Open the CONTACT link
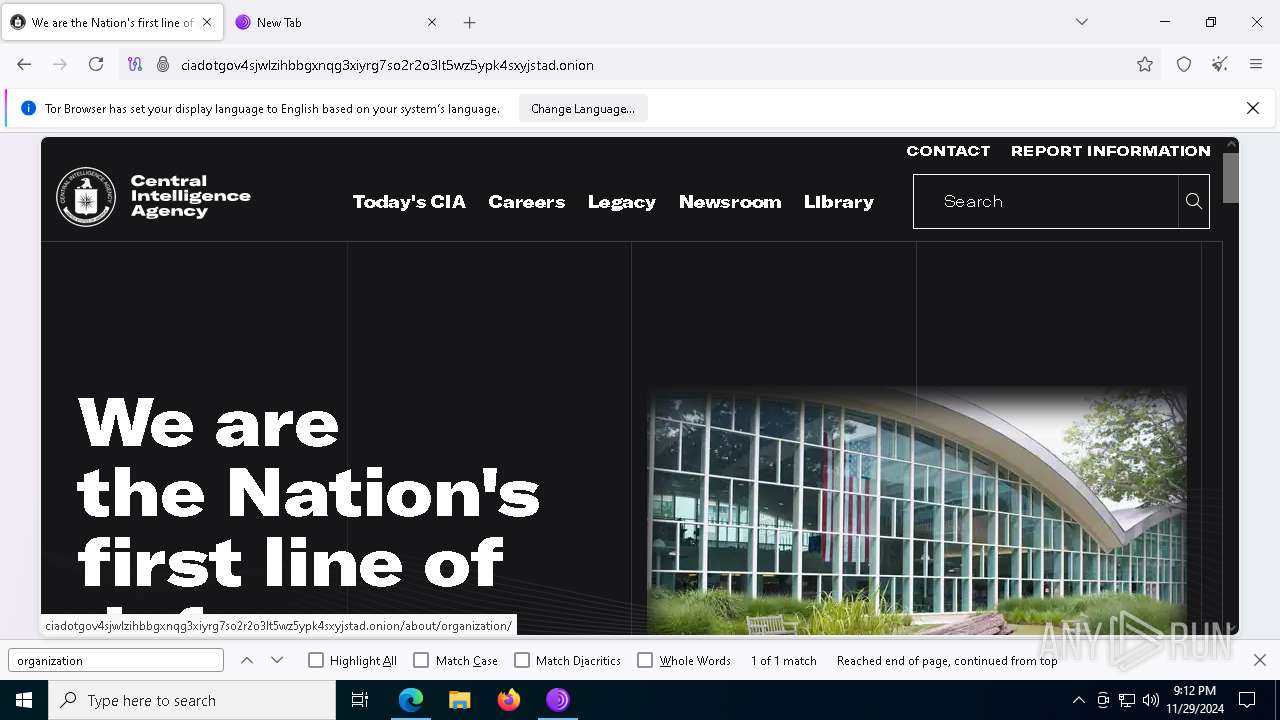The width and height of the screenshot is (1280, 720). (x=948, y=151)
